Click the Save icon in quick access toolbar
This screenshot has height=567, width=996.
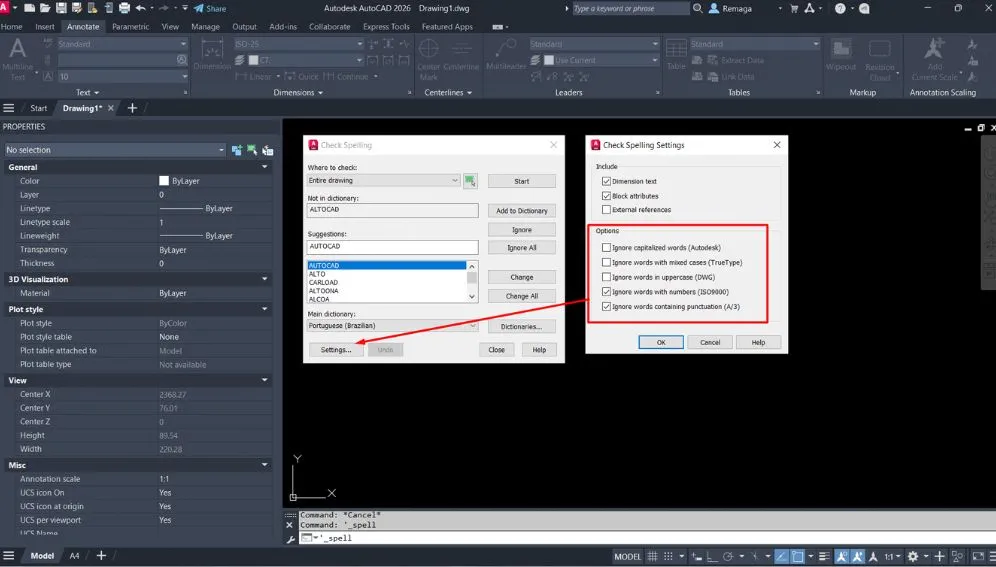[61, 8]
